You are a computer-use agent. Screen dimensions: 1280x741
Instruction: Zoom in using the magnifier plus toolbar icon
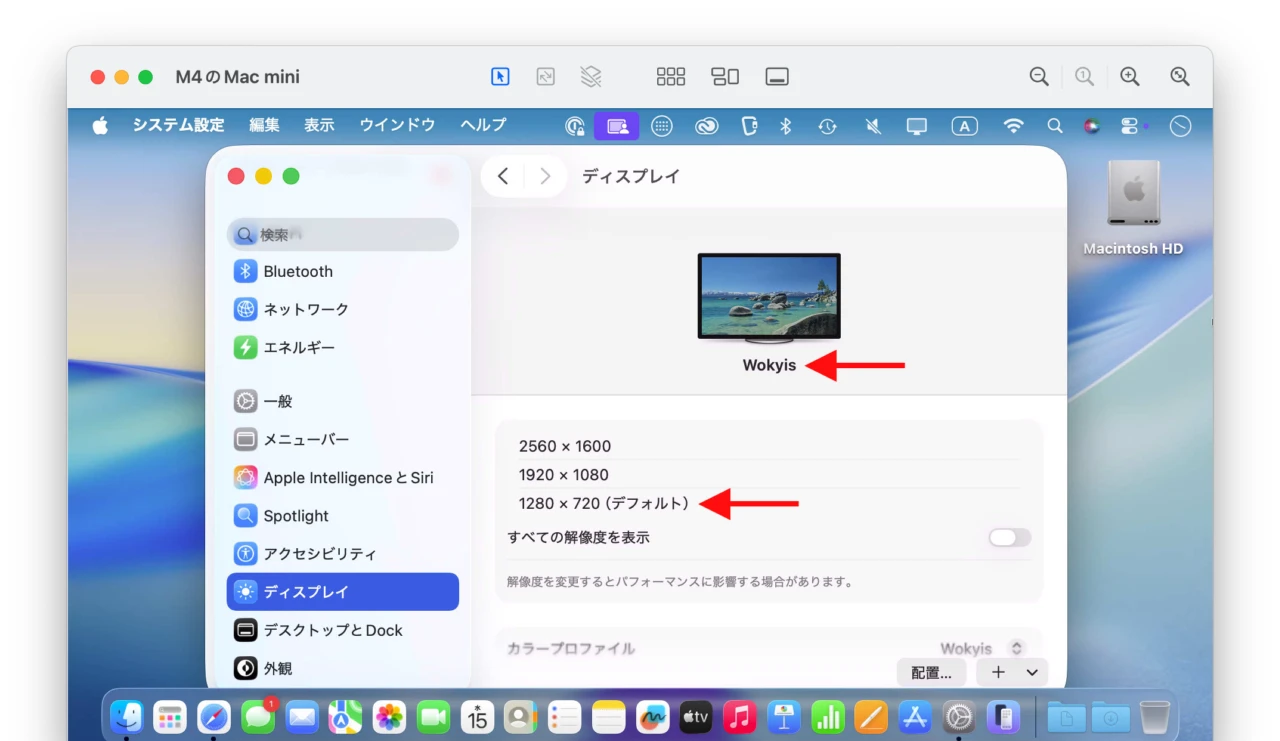pos(1129,76)
